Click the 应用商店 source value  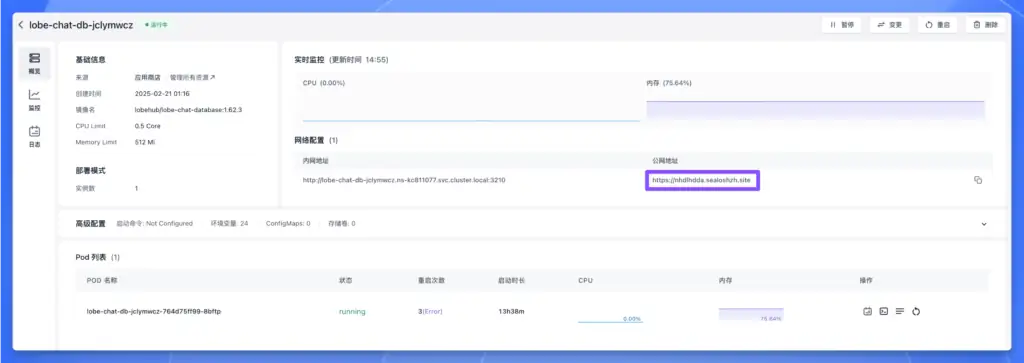point(148,77)
